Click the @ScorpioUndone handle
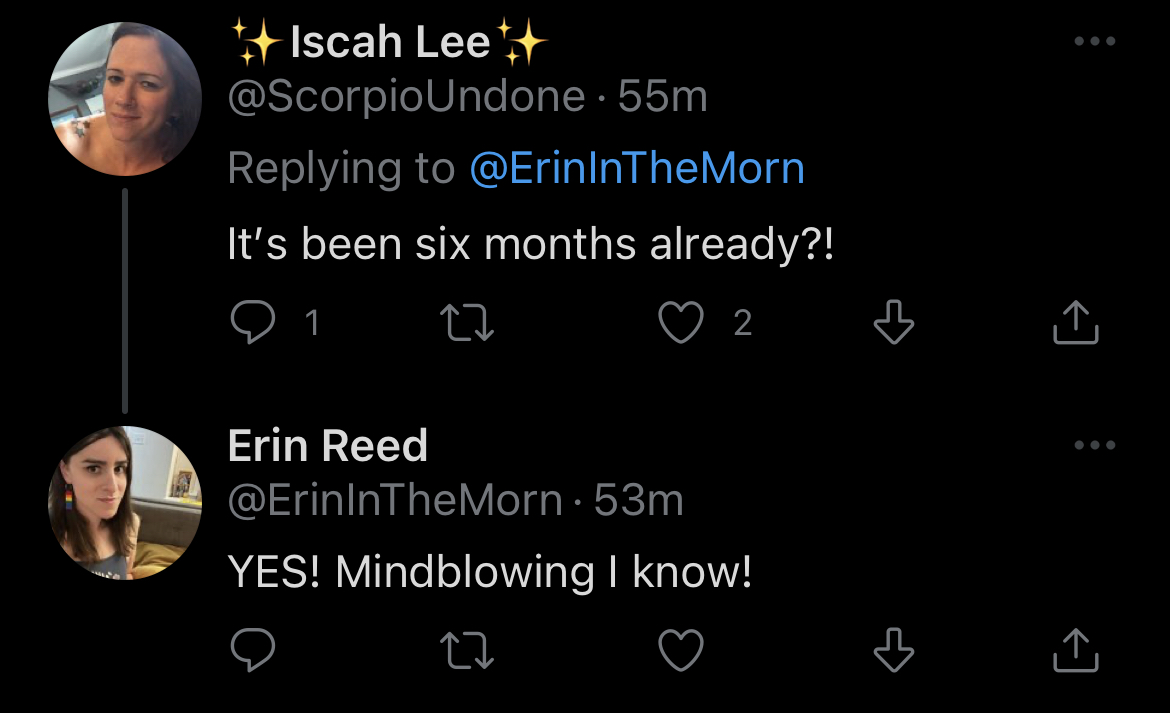This screenshot has width=1170, height=713. click(x=407, y=97)
